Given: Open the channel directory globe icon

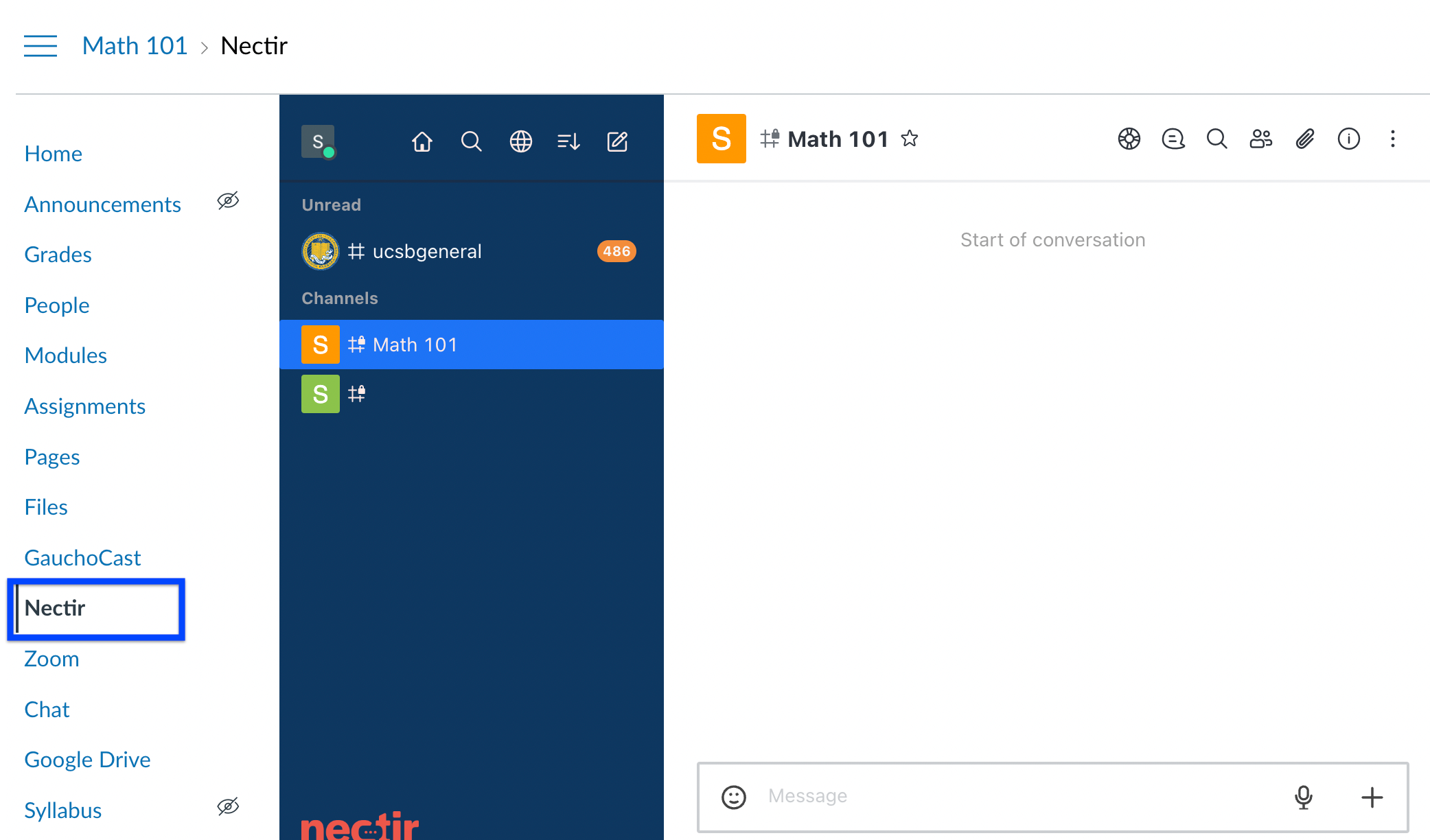Looking at the screenshot, I should [521, 141].
